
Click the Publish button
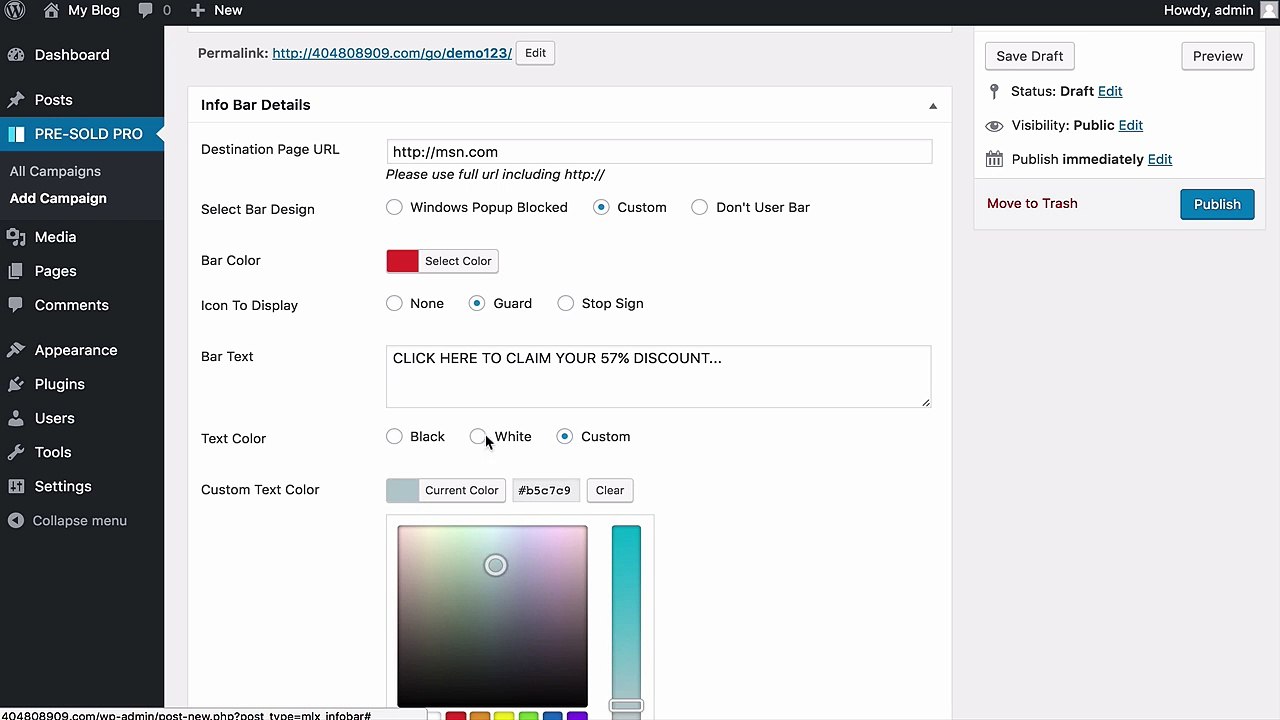1217,204
